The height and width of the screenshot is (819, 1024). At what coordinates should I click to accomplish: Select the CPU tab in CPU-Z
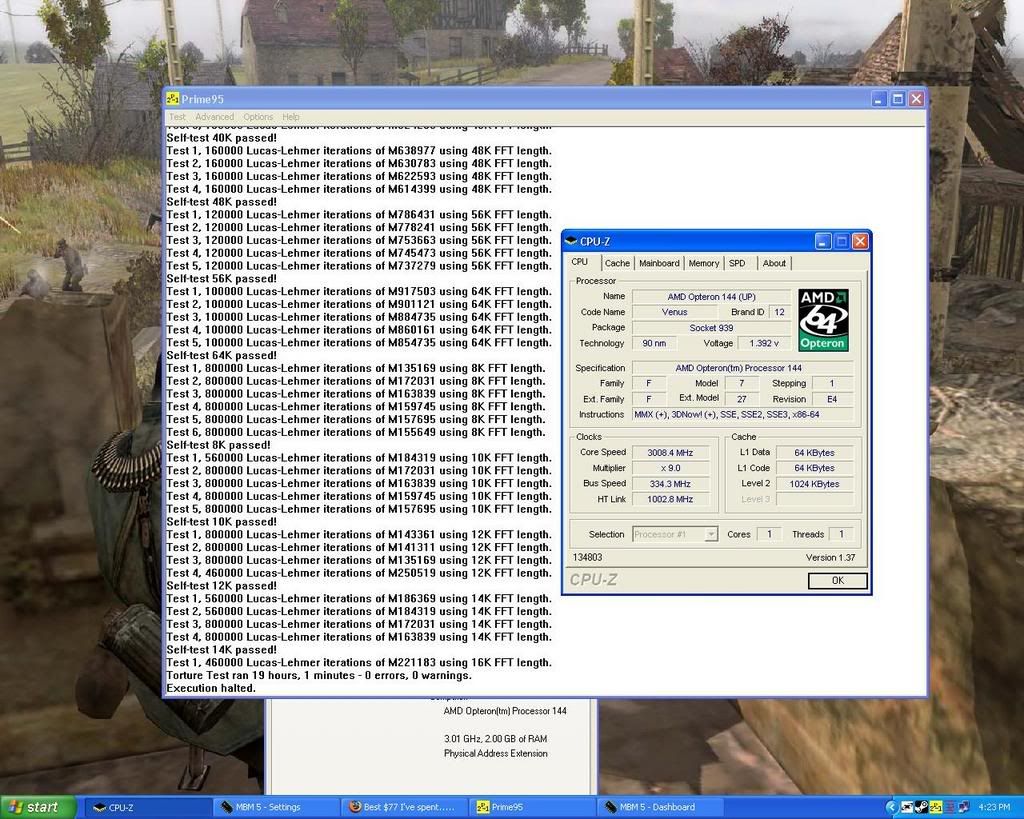click(x=580, y=262)
